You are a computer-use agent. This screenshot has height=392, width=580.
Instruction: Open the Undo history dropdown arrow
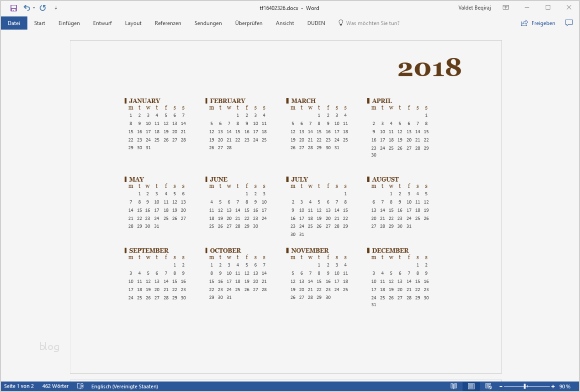click(x=34, y=8)
